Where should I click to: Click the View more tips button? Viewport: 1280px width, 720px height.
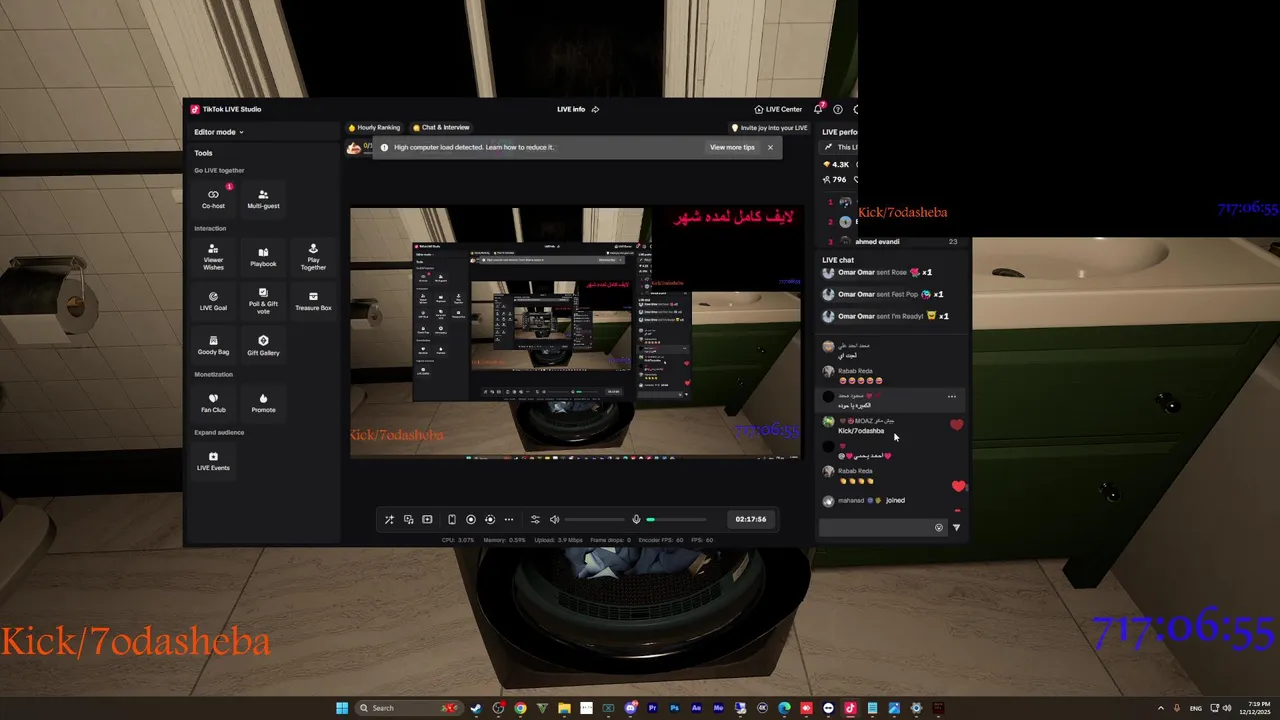732,147
